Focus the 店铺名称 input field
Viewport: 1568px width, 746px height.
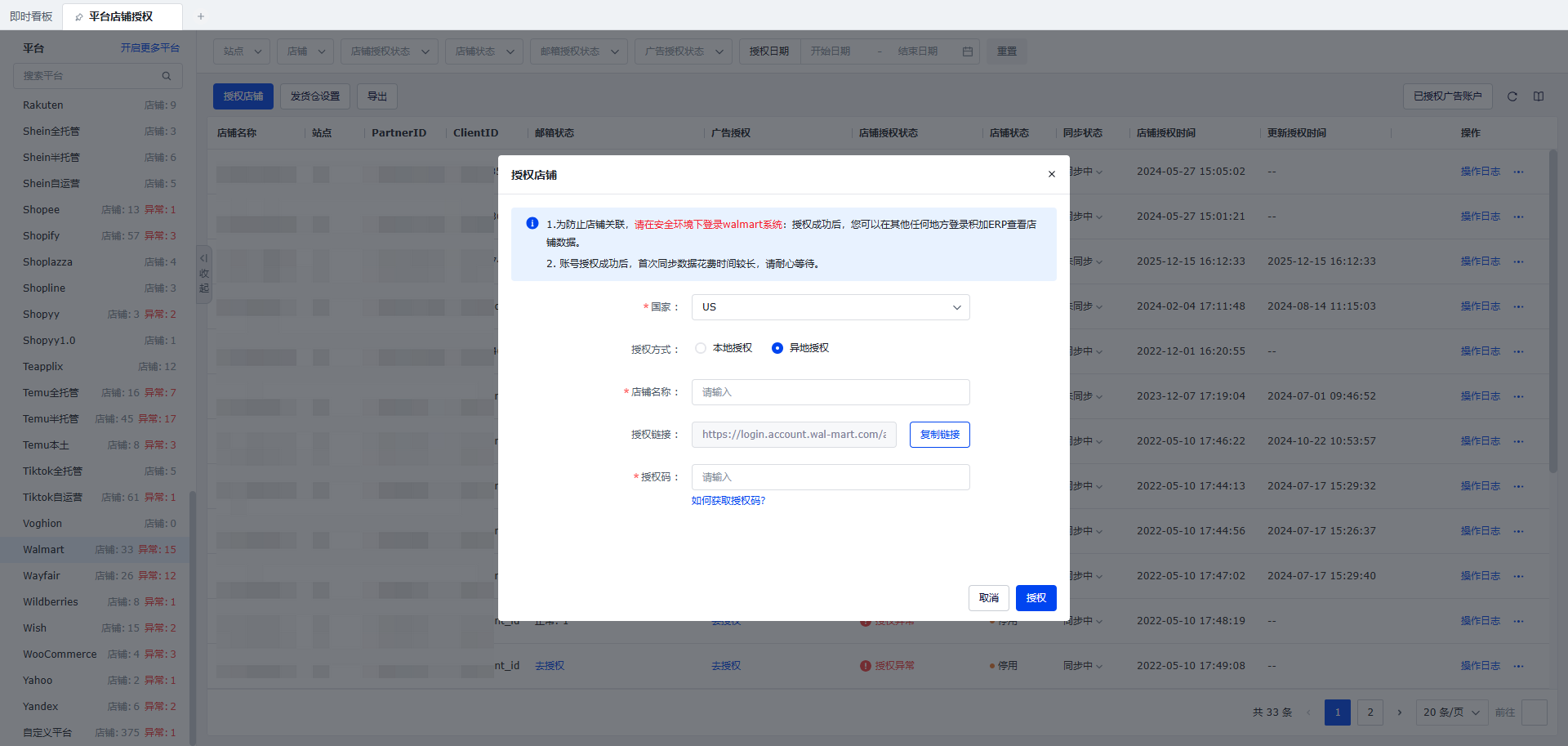click(x=831, y=392)
